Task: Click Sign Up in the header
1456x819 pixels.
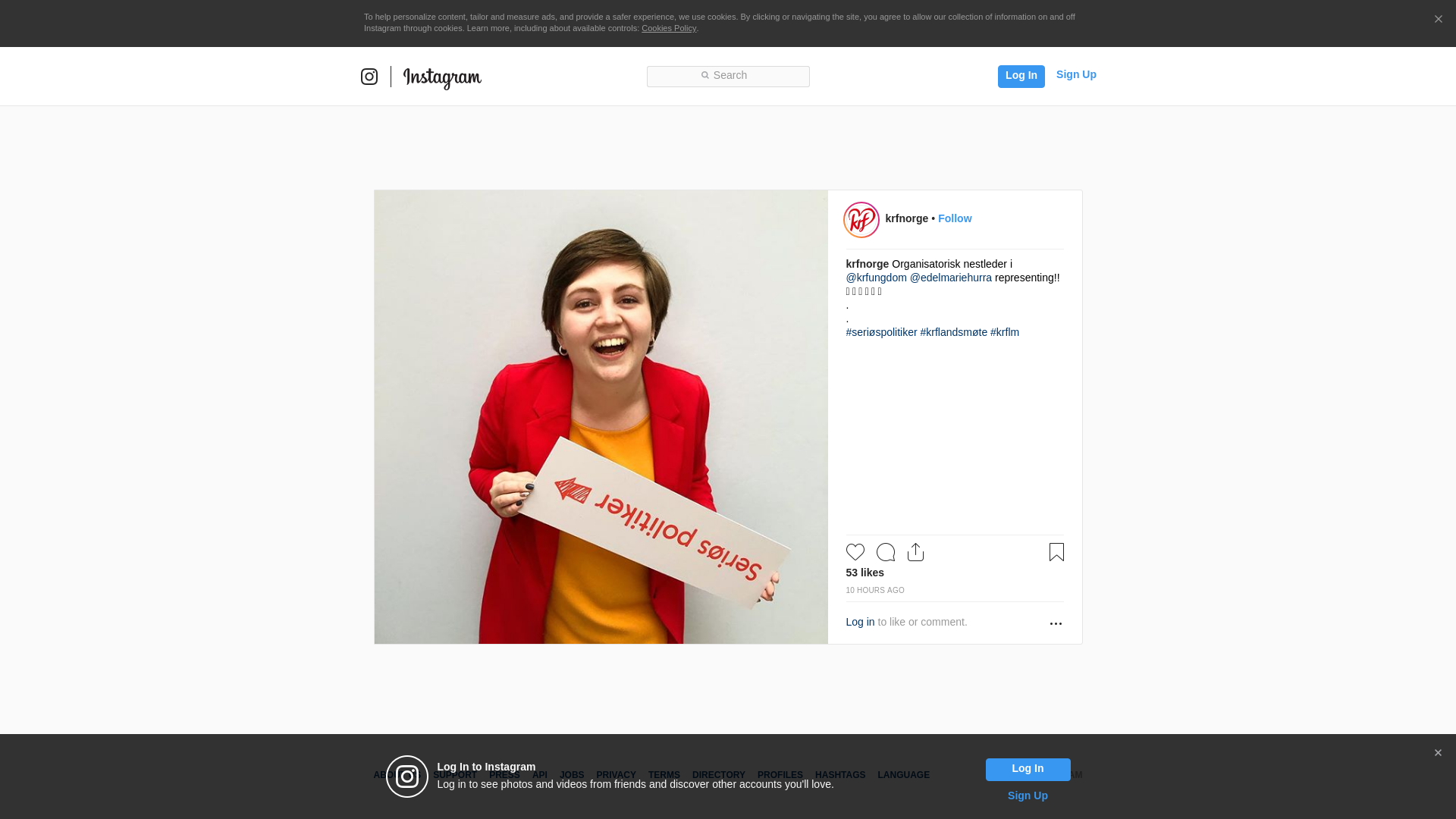Action: 1076,74
